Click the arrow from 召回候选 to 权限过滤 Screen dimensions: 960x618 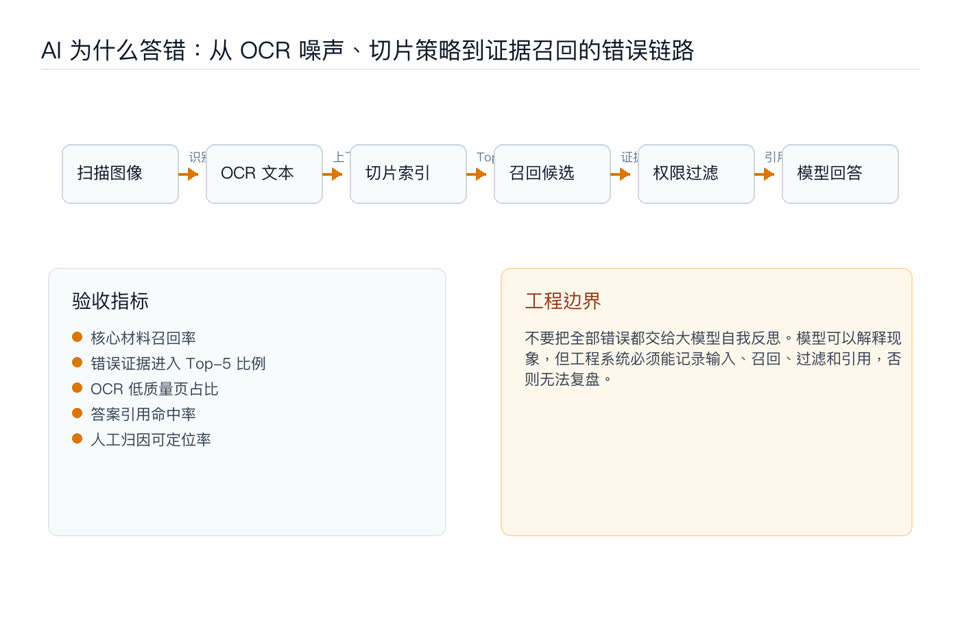620,175
